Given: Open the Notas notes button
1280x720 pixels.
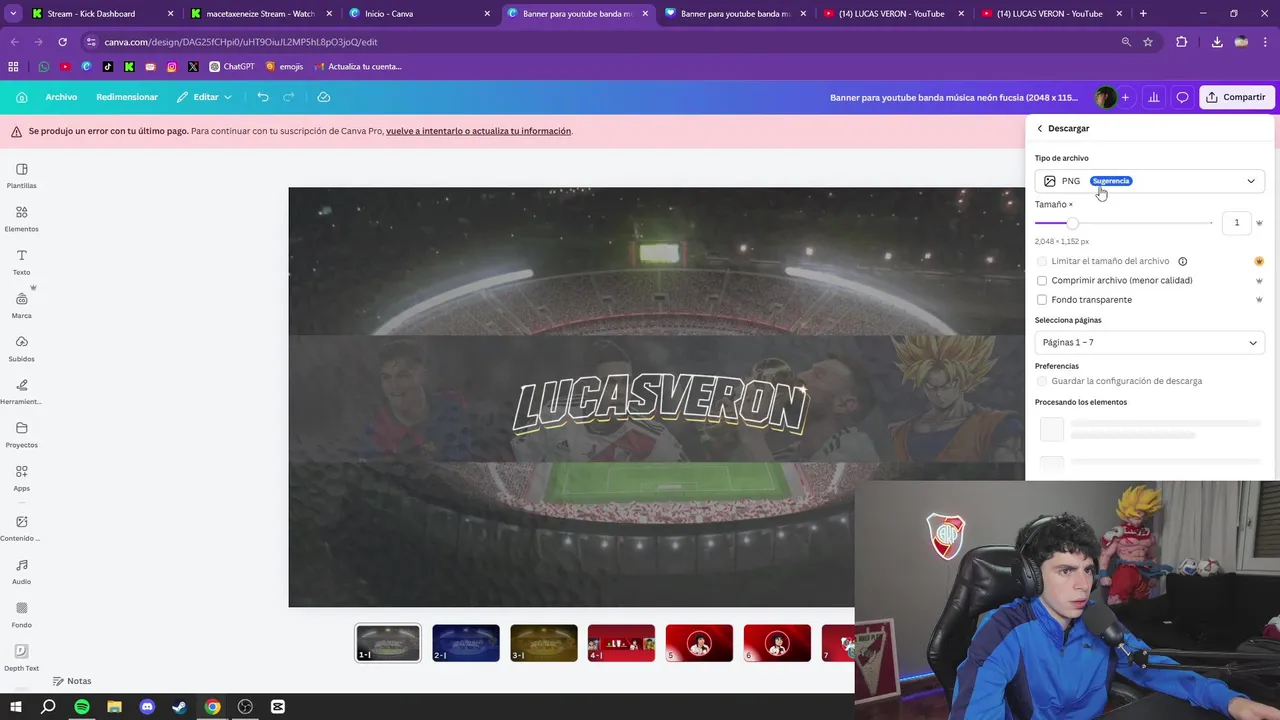Looking at the screenshot, I should (x=72, y=681).
